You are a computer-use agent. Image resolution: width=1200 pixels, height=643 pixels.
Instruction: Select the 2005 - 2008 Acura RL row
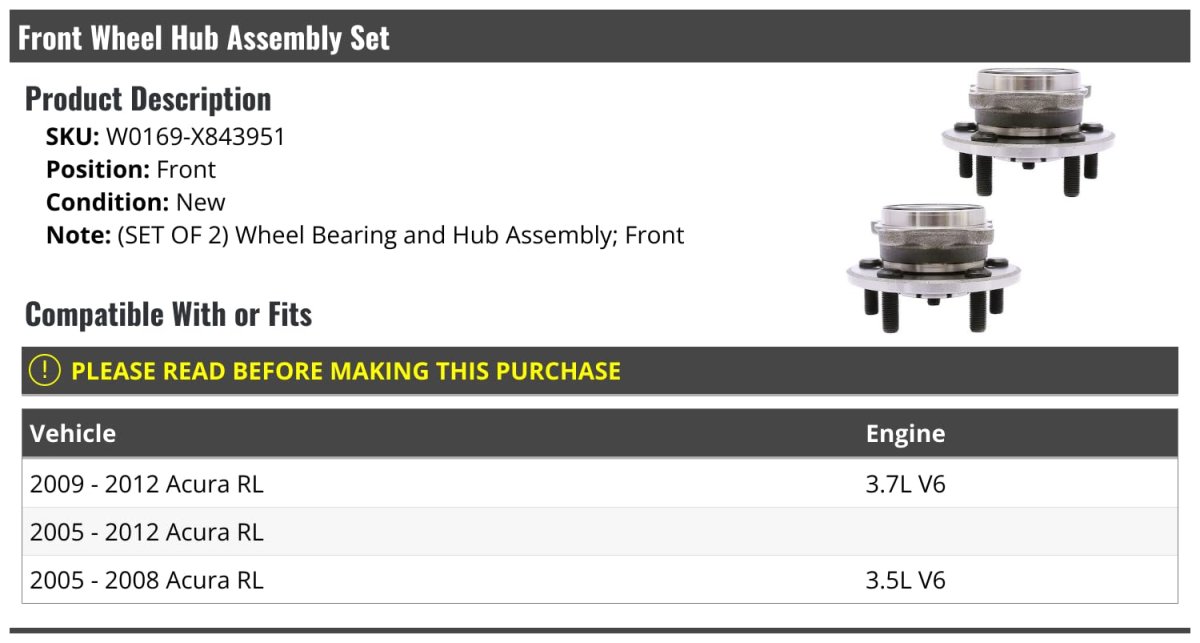[x=147, y=580]
